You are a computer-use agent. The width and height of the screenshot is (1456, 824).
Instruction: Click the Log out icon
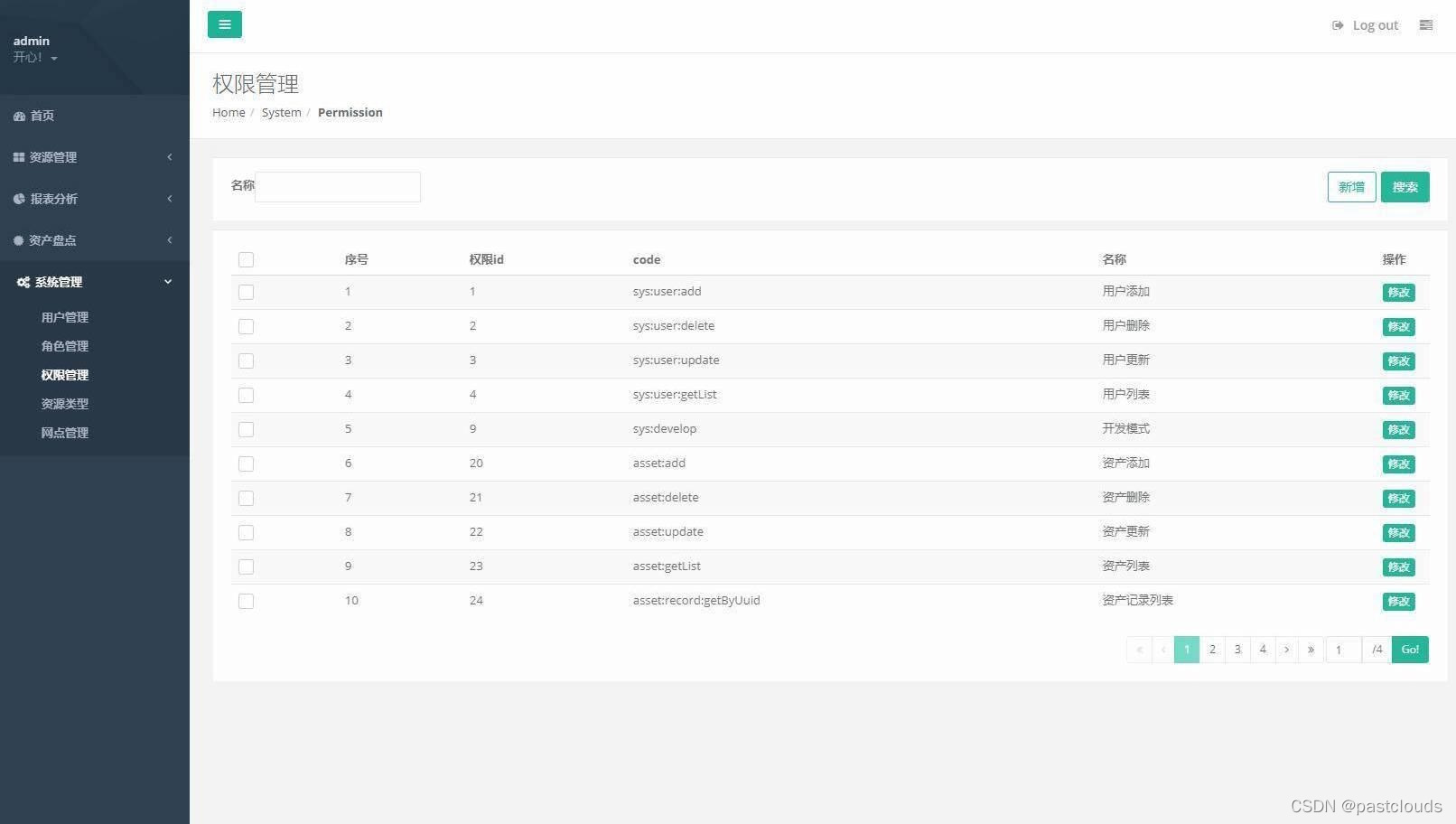click(x=1338, y=25)
